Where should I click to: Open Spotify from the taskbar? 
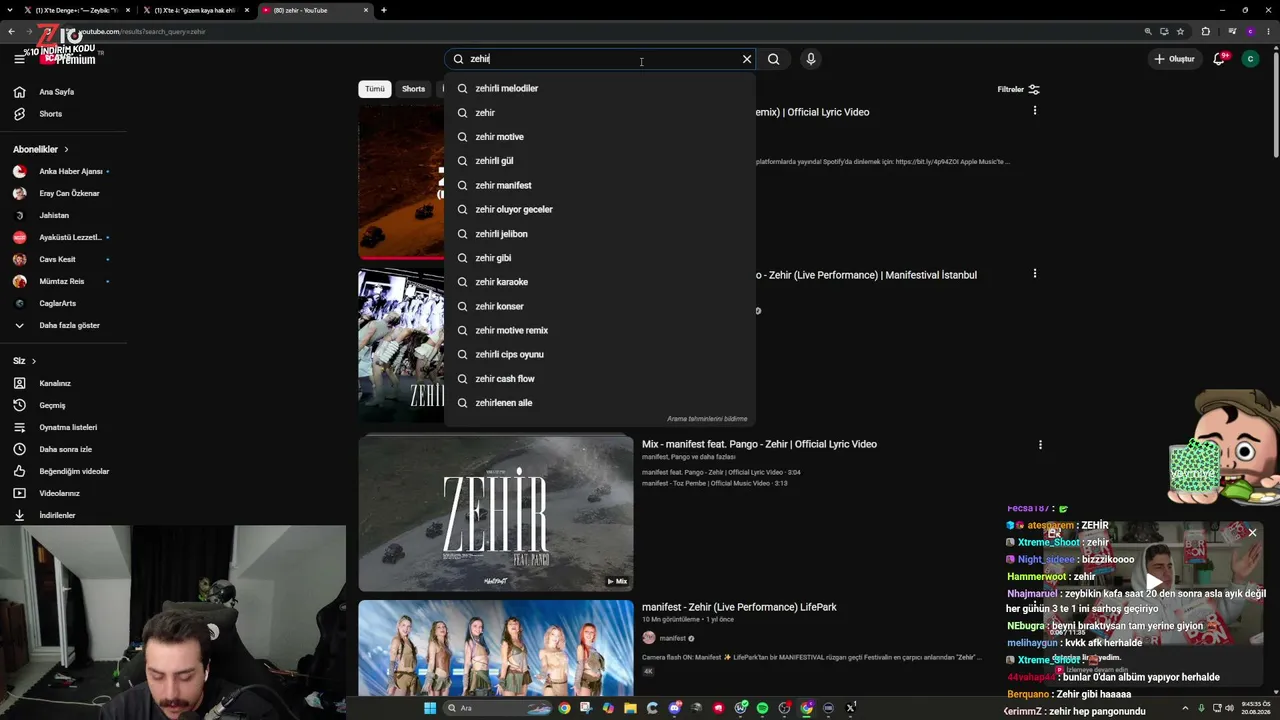coord(762,708)
